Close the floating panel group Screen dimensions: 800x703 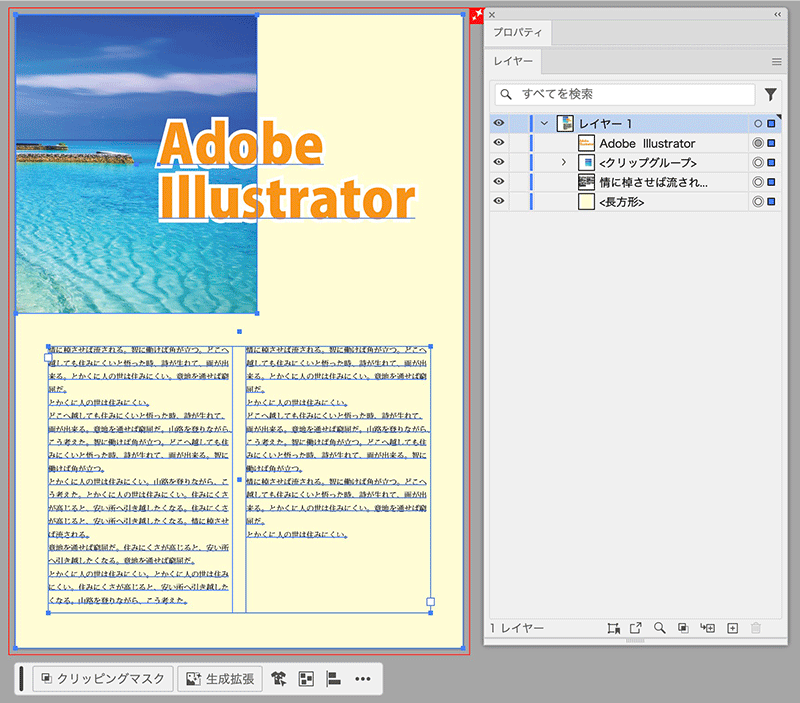(x=492, y=15)
